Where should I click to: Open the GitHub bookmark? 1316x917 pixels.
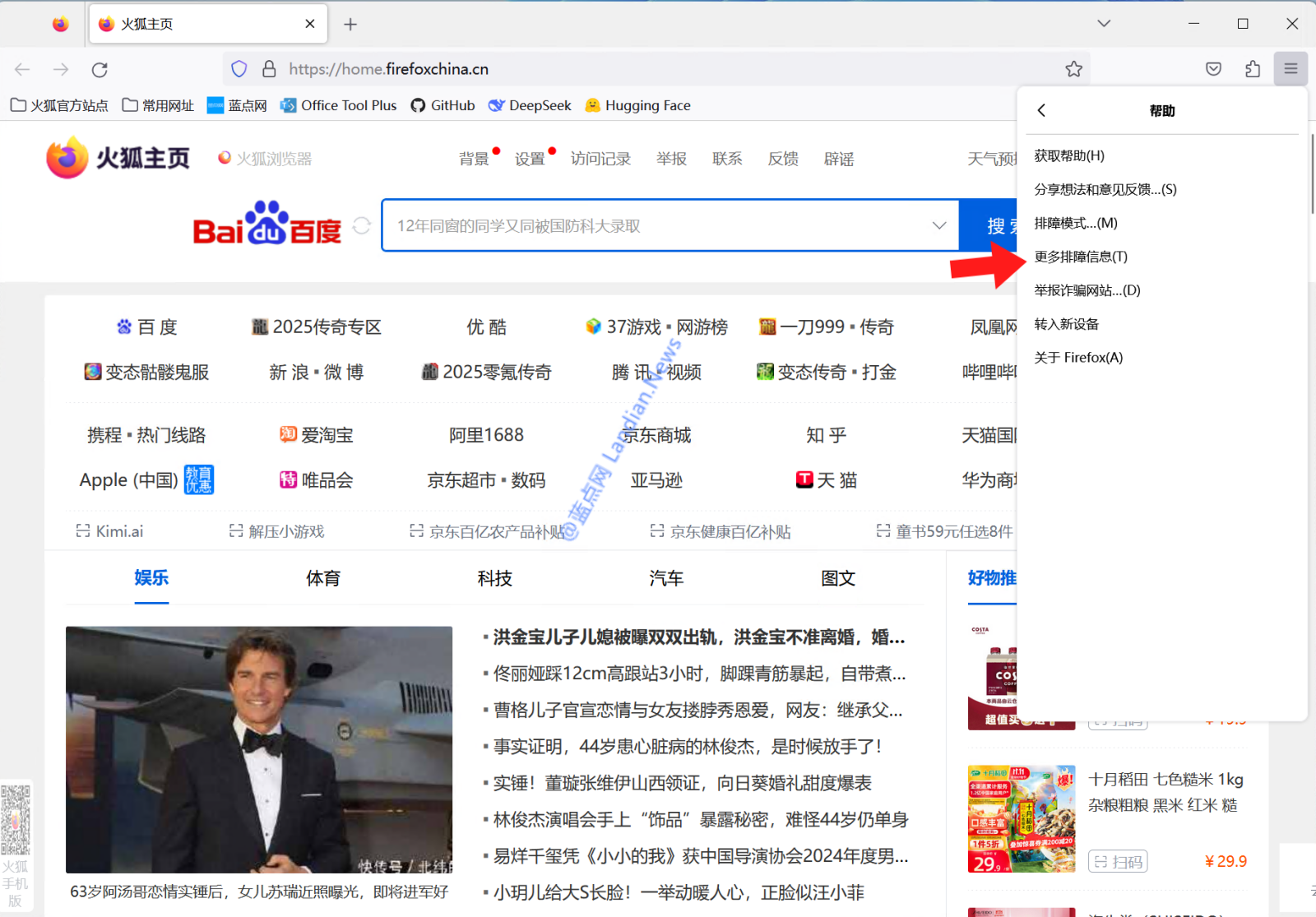coord(443,105)
